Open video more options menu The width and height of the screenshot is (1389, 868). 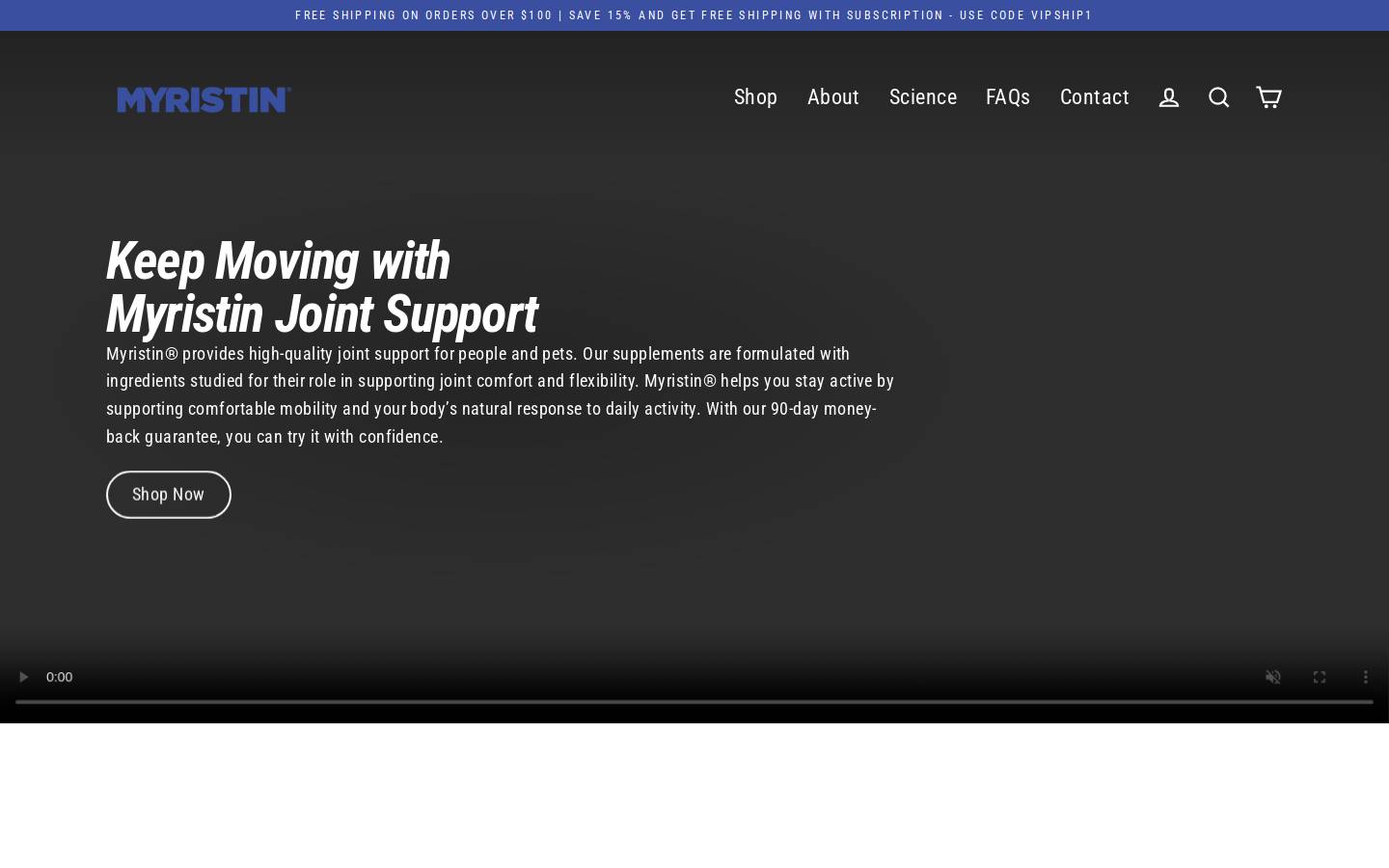(x=1366, y=677)
